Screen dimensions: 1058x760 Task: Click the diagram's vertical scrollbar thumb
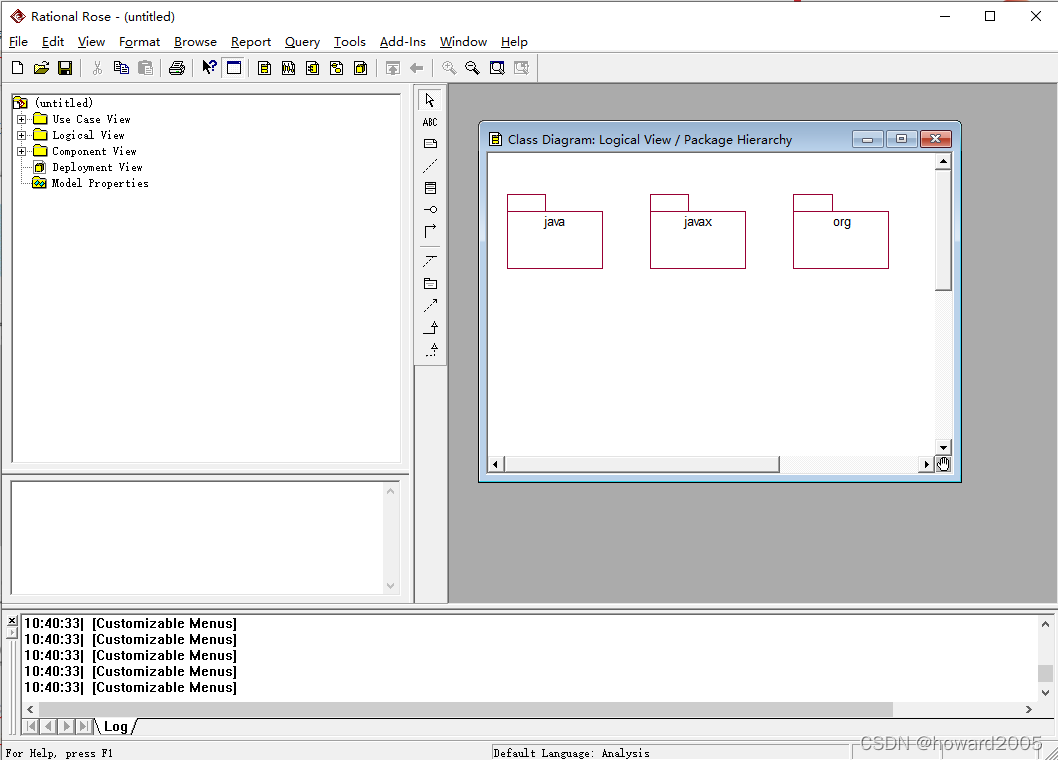pyautogui.click(x=943, y=229)
